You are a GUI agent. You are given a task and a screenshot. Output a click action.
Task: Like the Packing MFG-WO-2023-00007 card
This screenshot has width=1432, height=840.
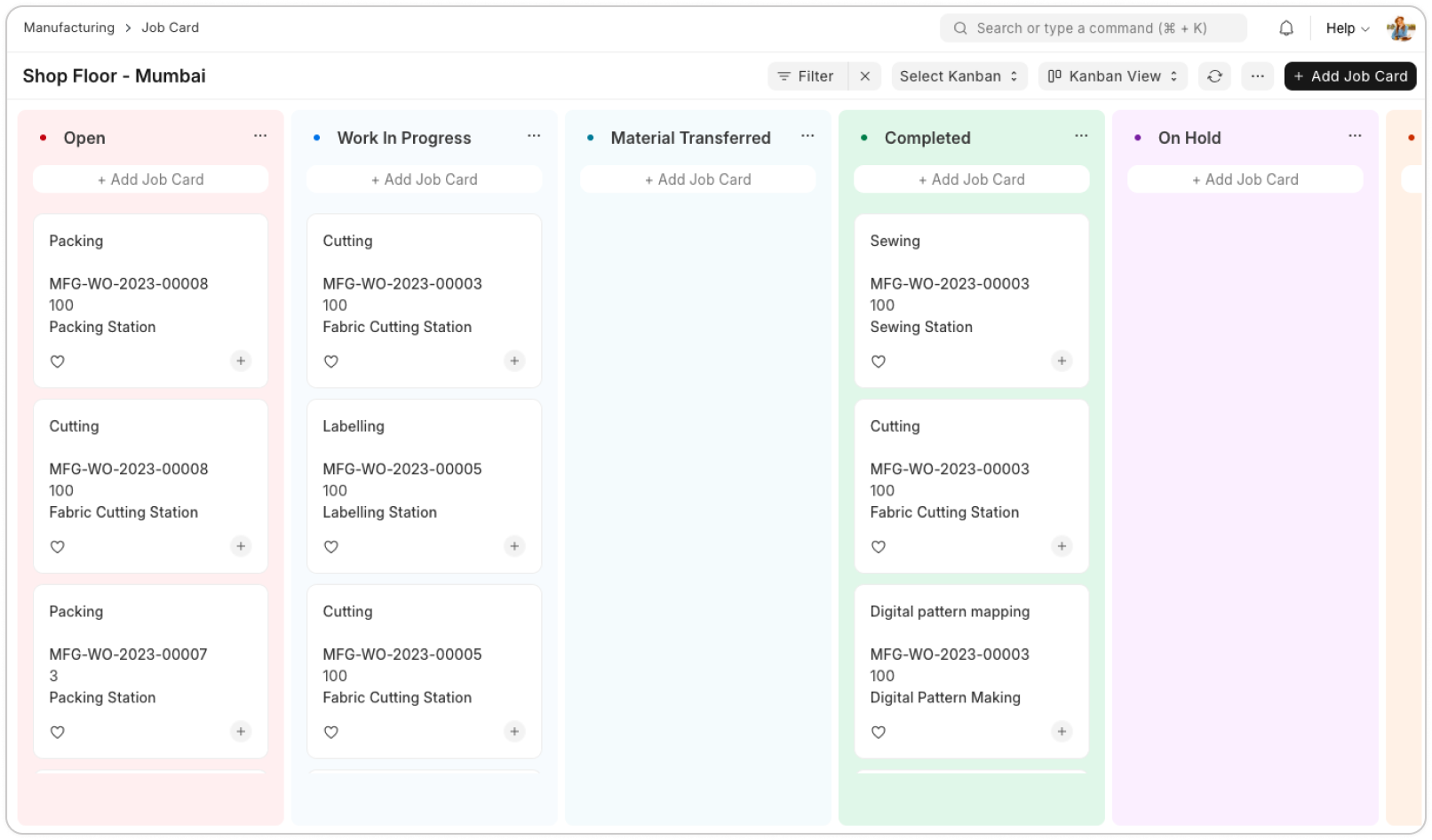point(58,733)
